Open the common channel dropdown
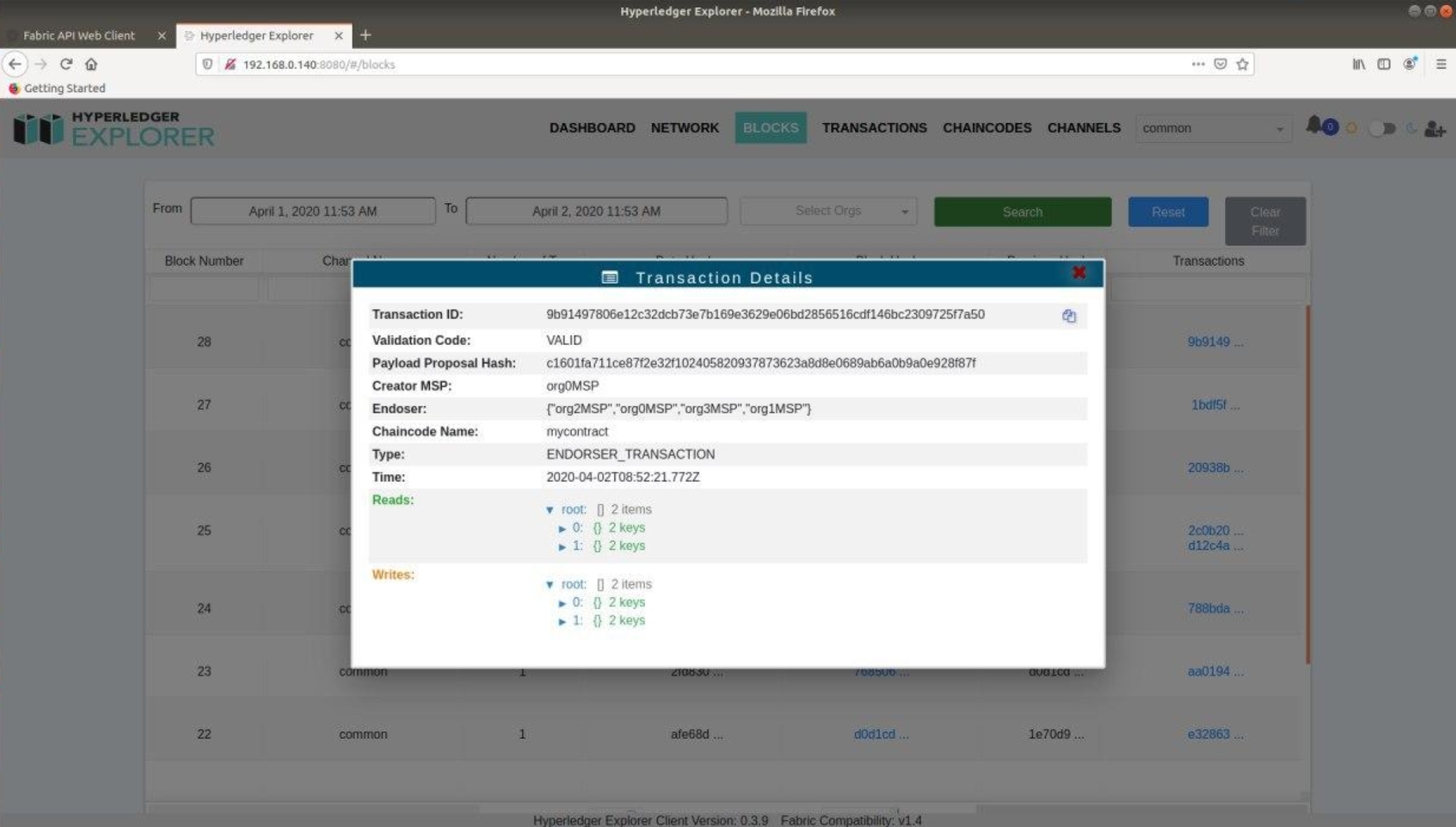1456x827 pixels. tap(1213, 128)
